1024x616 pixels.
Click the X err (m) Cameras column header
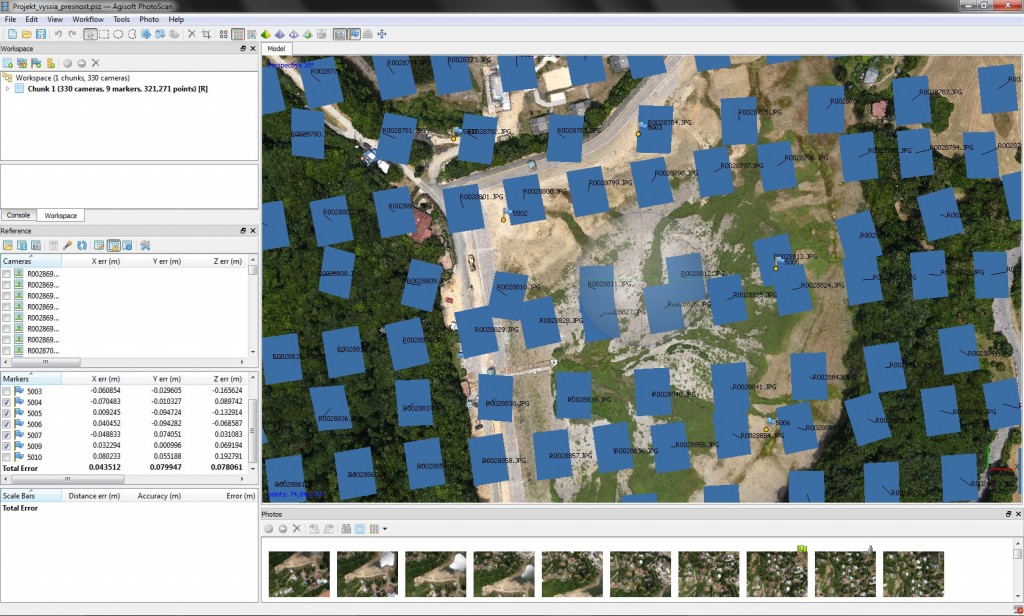click(107, 261)
